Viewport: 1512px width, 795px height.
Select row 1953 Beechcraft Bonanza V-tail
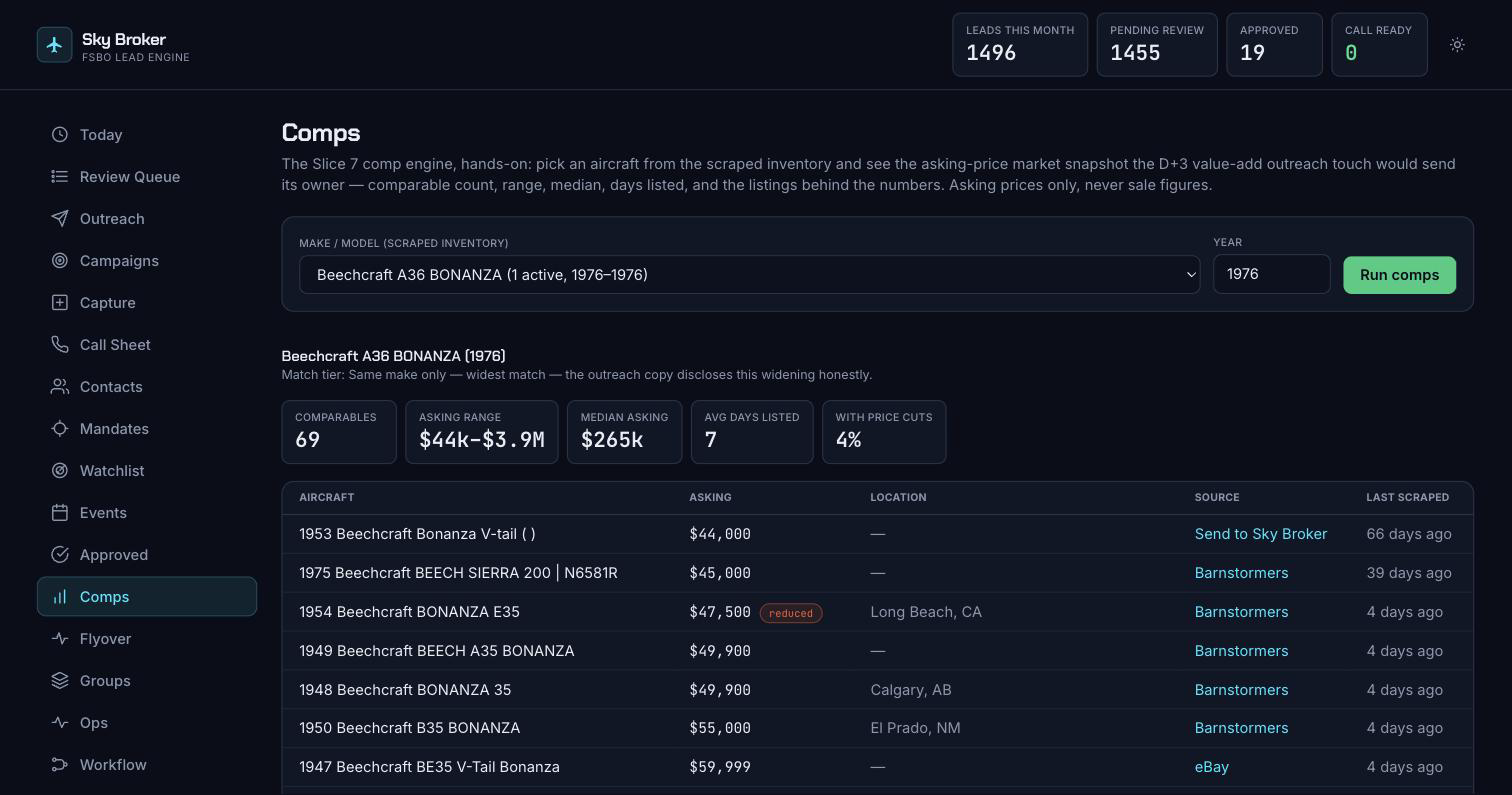click(877, 534)
